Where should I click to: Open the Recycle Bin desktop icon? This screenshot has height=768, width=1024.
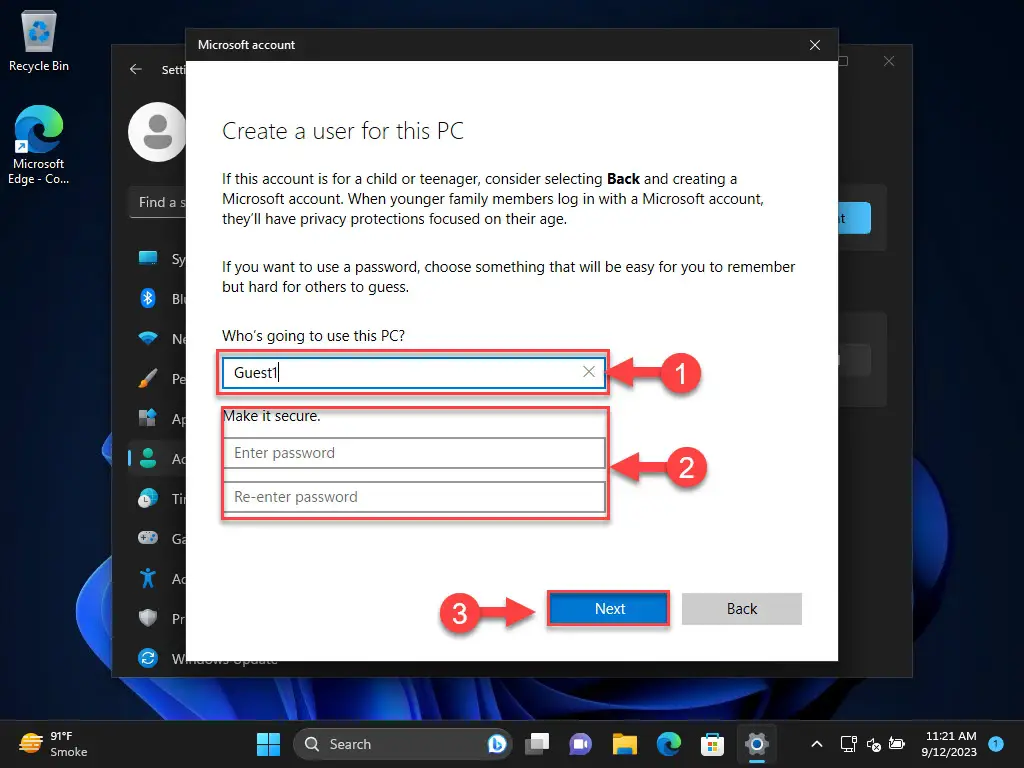pyautogui.click(x=39, y=40)
